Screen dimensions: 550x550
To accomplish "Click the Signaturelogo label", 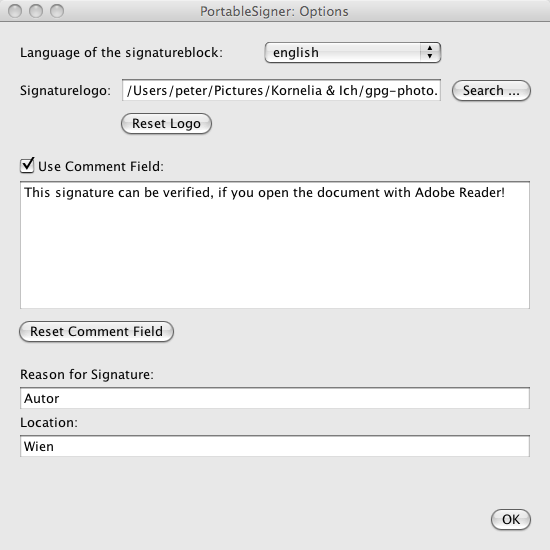I will (65, 90).
